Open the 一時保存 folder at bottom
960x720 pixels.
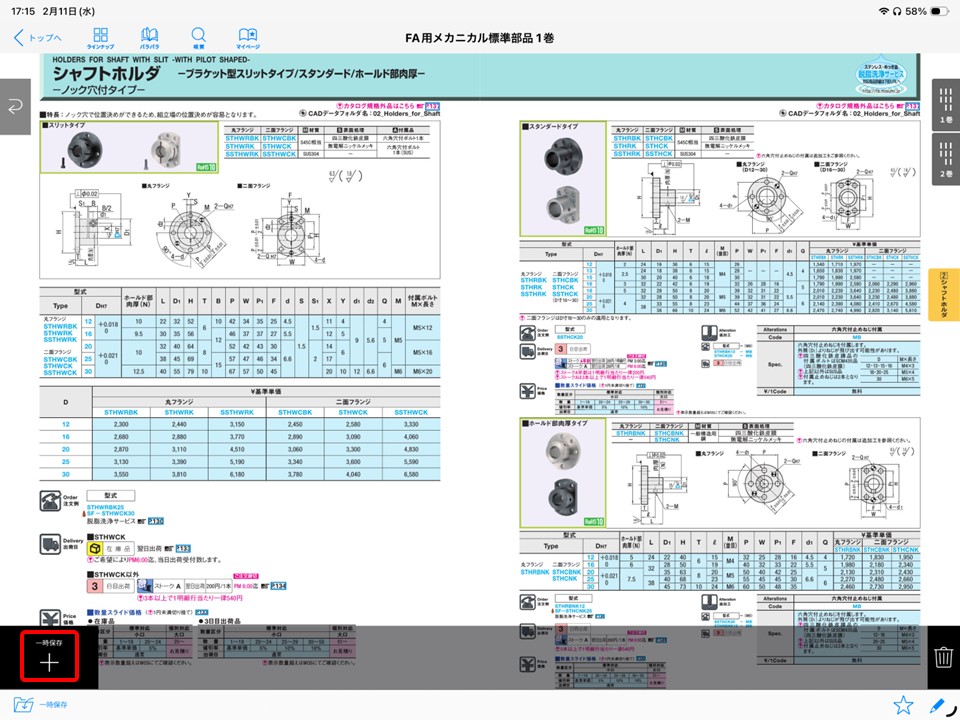(x=40, y=705)
